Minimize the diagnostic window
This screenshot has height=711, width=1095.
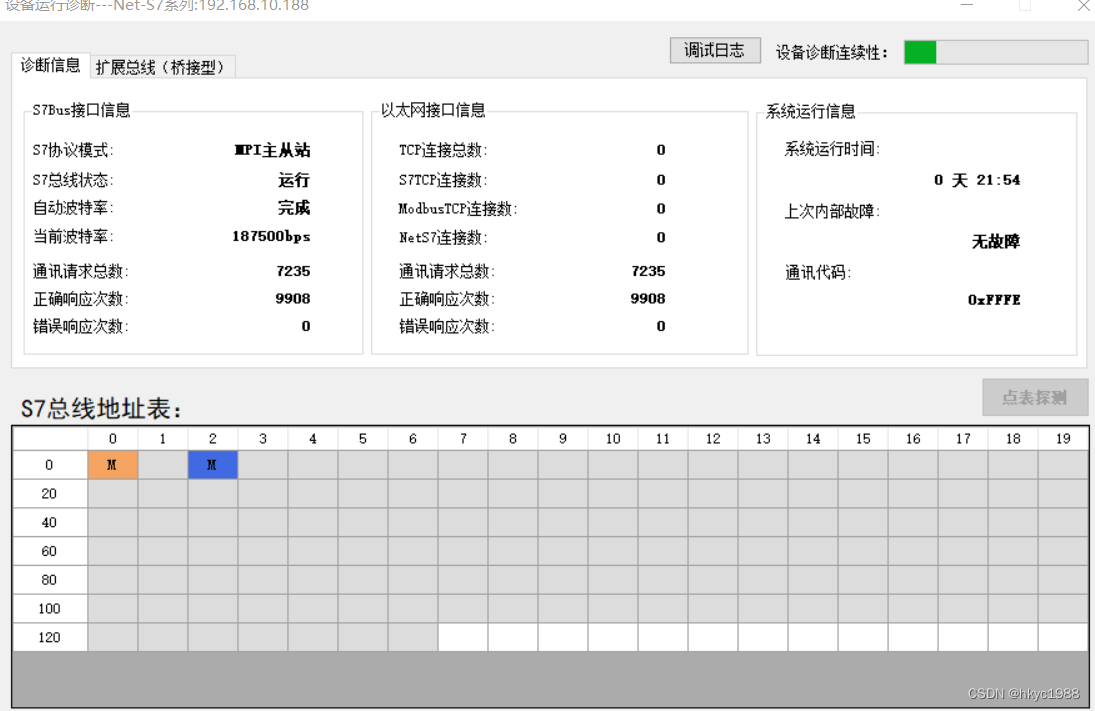click(x=967, y=6)
